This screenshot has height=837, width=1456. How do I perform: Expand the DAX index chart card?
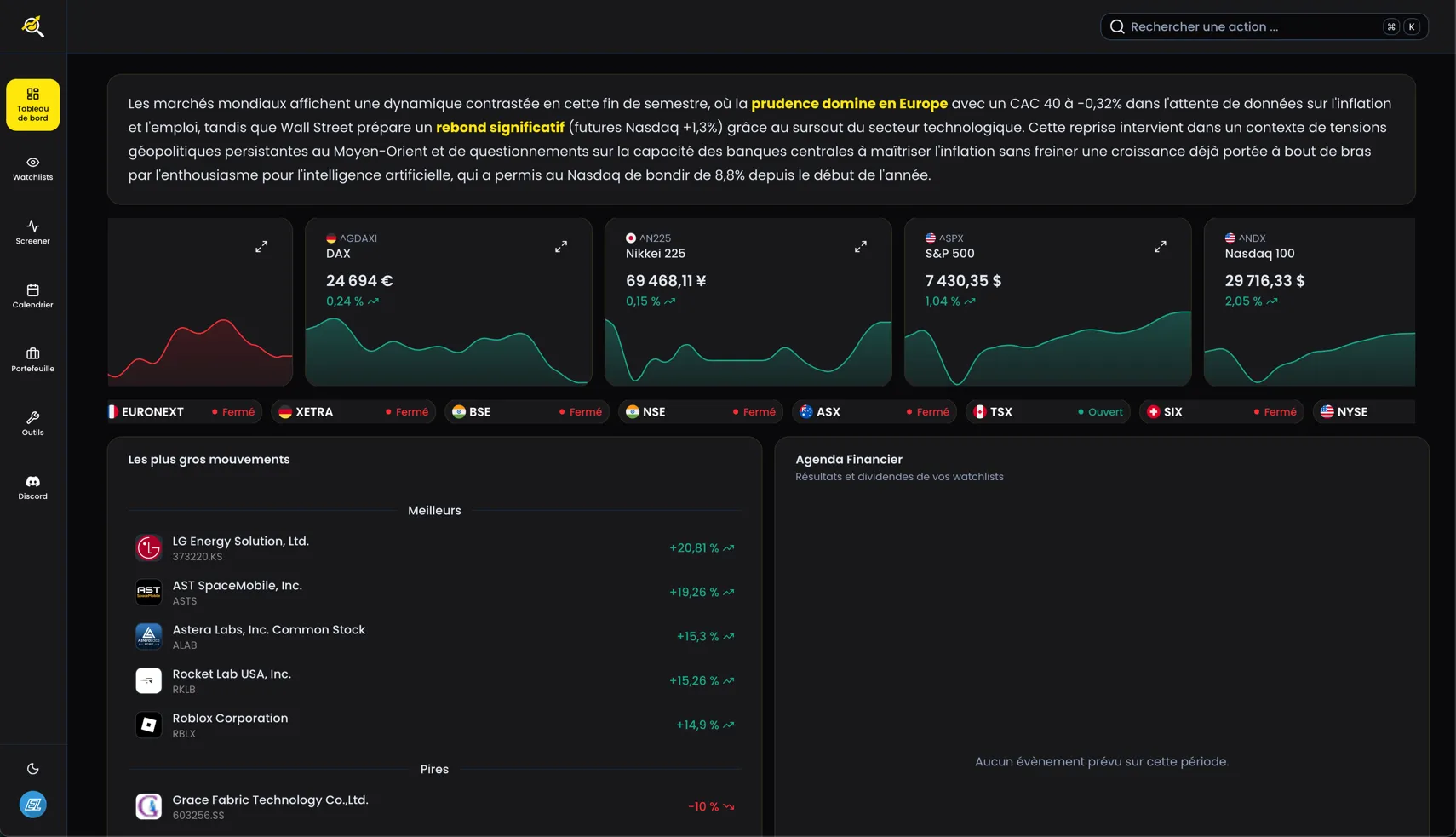[561, 247]
